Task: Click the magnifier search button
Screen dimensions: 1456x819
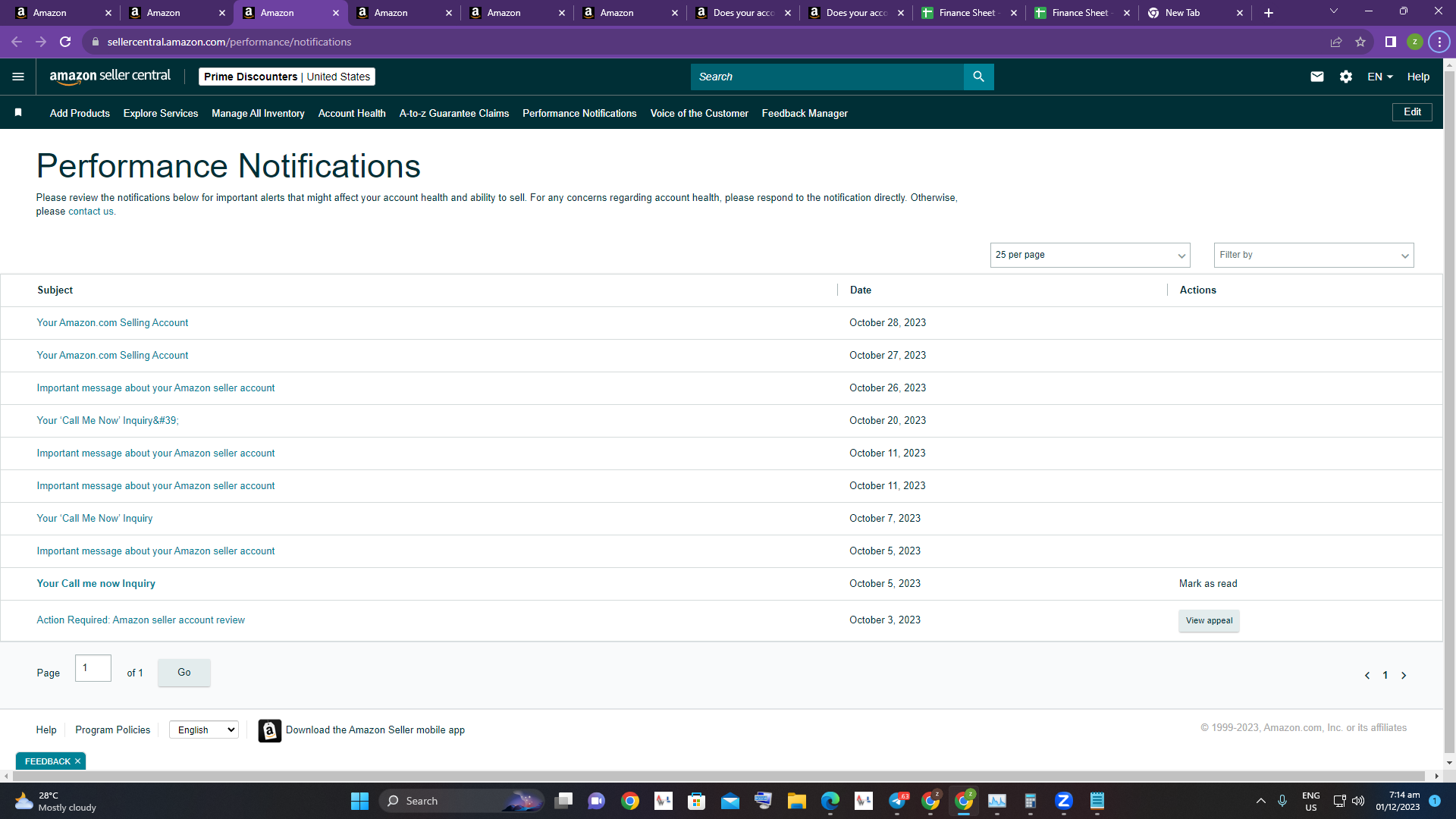Action: pos(978,77)
